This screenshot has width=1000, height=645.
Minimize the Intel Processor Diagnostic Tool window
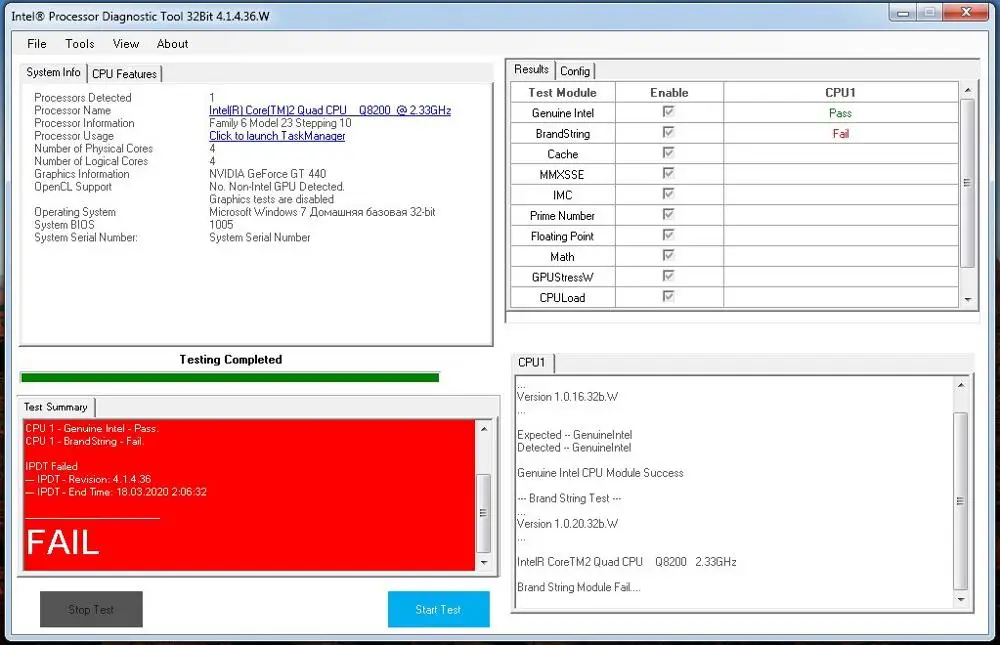point(903,13)
